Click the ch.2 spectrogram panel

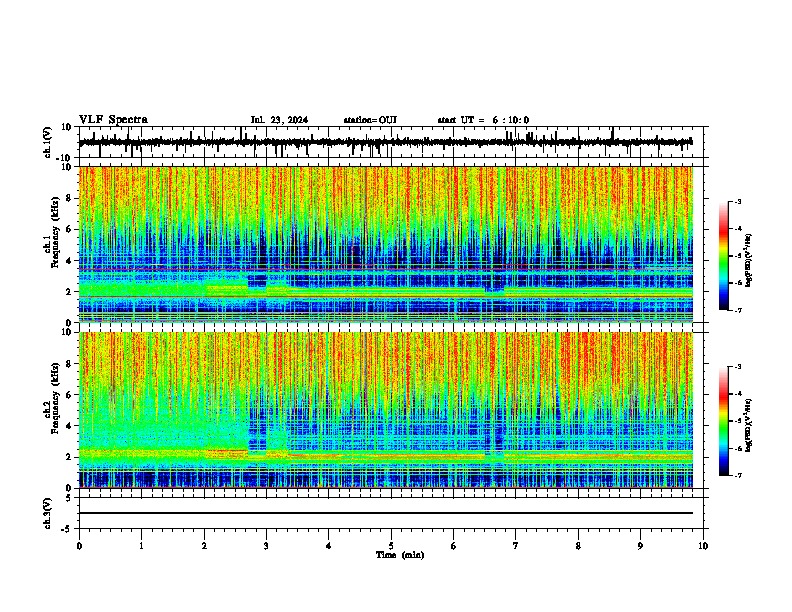pos(386,410)
